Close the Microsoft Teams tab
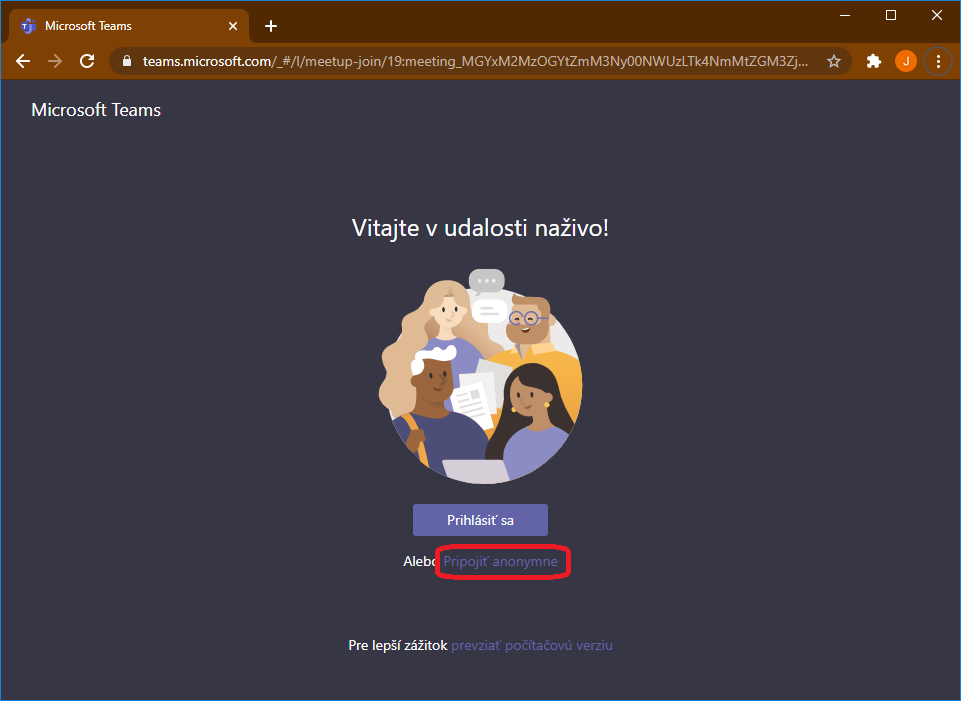This screenshot has height=701, width=961. 235,26
